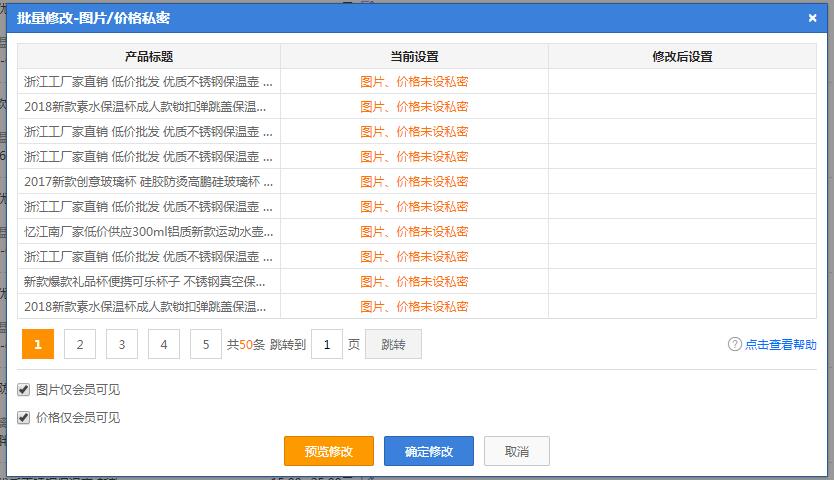Click the orange 预览修改 button
Screen dimensions: 834x480
(x=329, y=451)
